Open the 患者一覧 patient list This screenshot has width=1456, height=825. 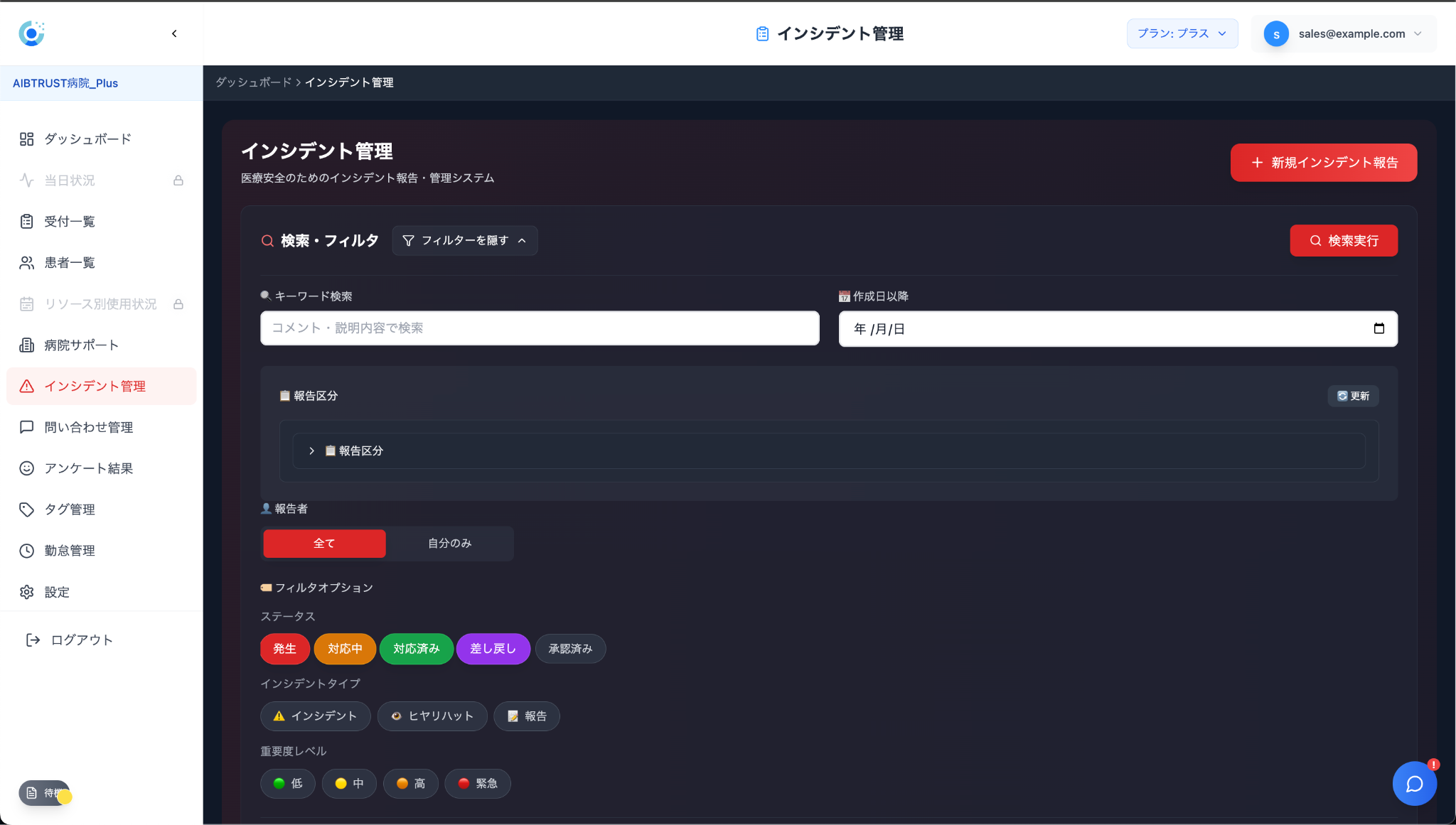click(x=69, y=262)
